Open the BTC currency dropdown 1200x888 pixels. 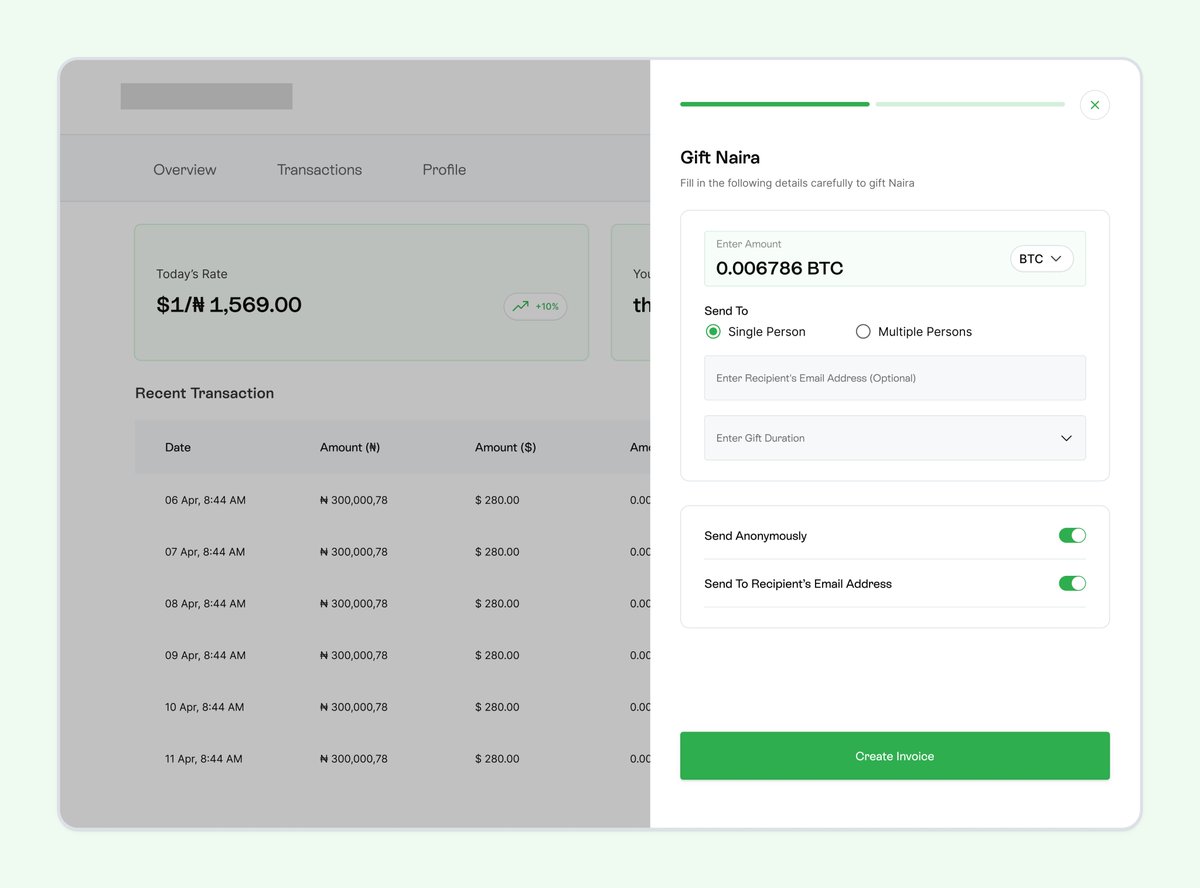(x=1041, y=259)
